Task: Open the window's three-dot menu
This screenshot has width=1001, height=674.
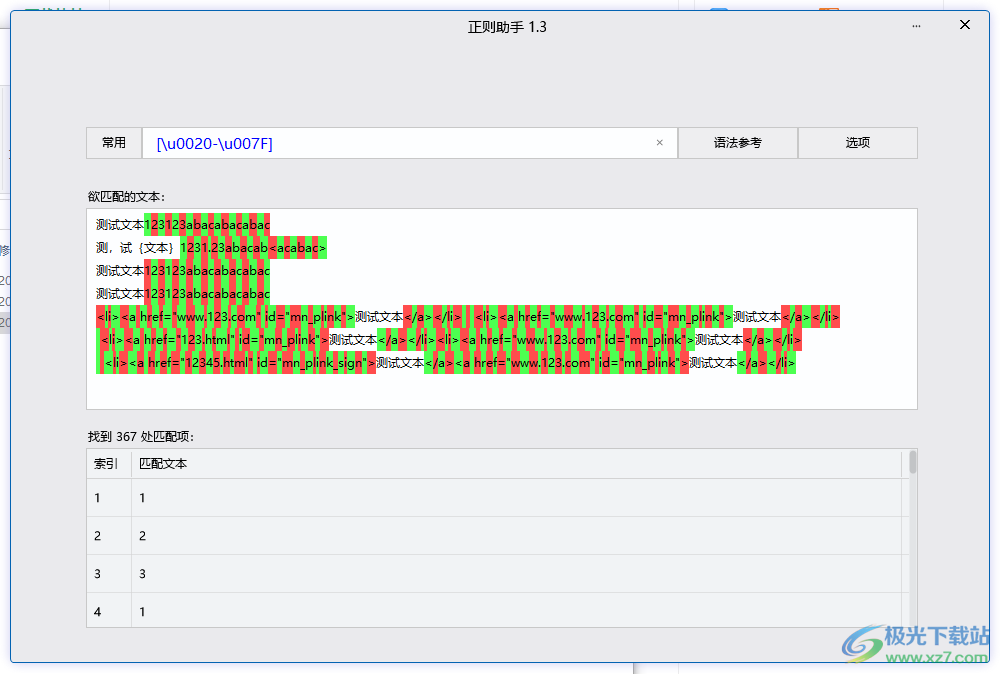Action: pos(916,26)
